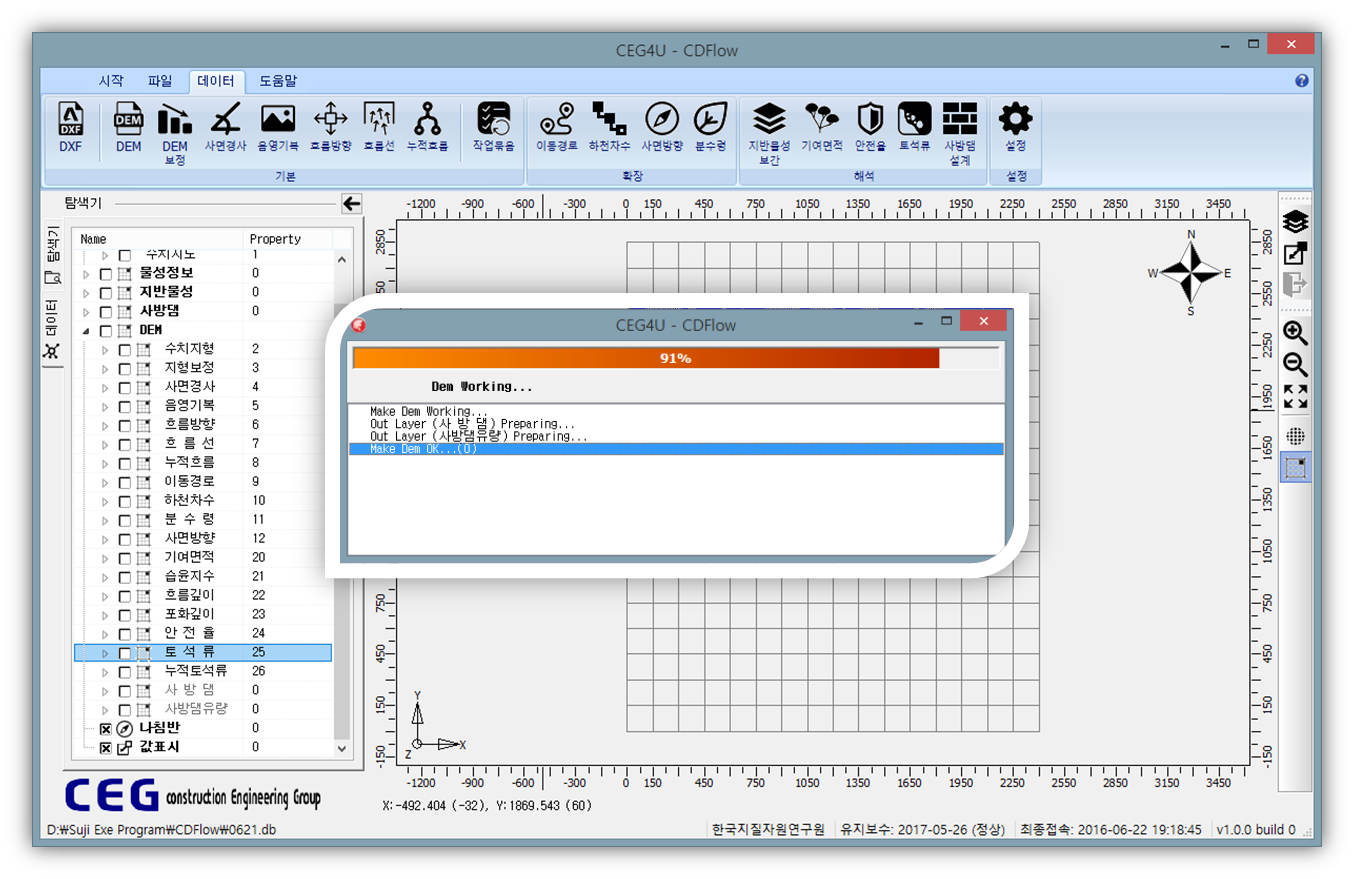Open the 도움말 ribbon tab
This screenshot has height=879, width=1354.
pos(278,81)
